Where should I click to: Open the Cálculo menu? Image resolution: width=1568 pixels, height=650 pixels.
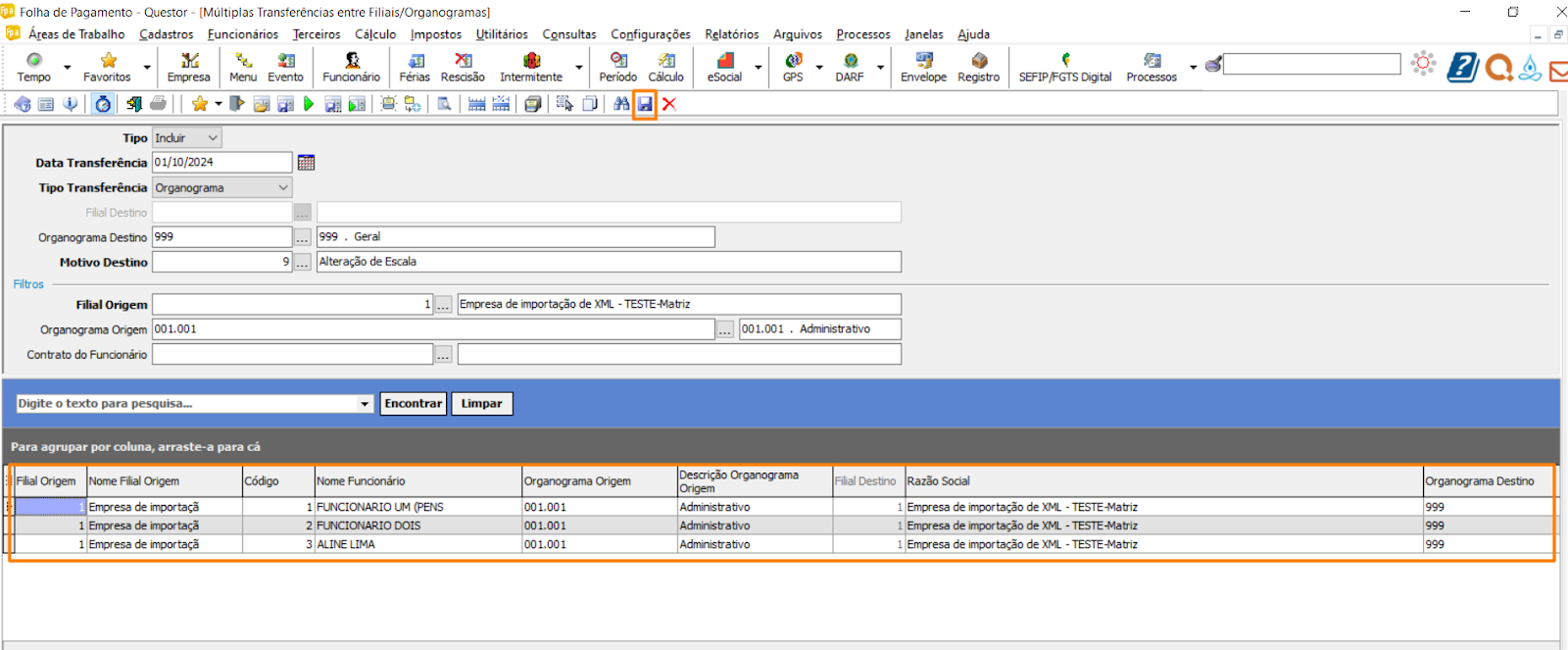point(375,34)
